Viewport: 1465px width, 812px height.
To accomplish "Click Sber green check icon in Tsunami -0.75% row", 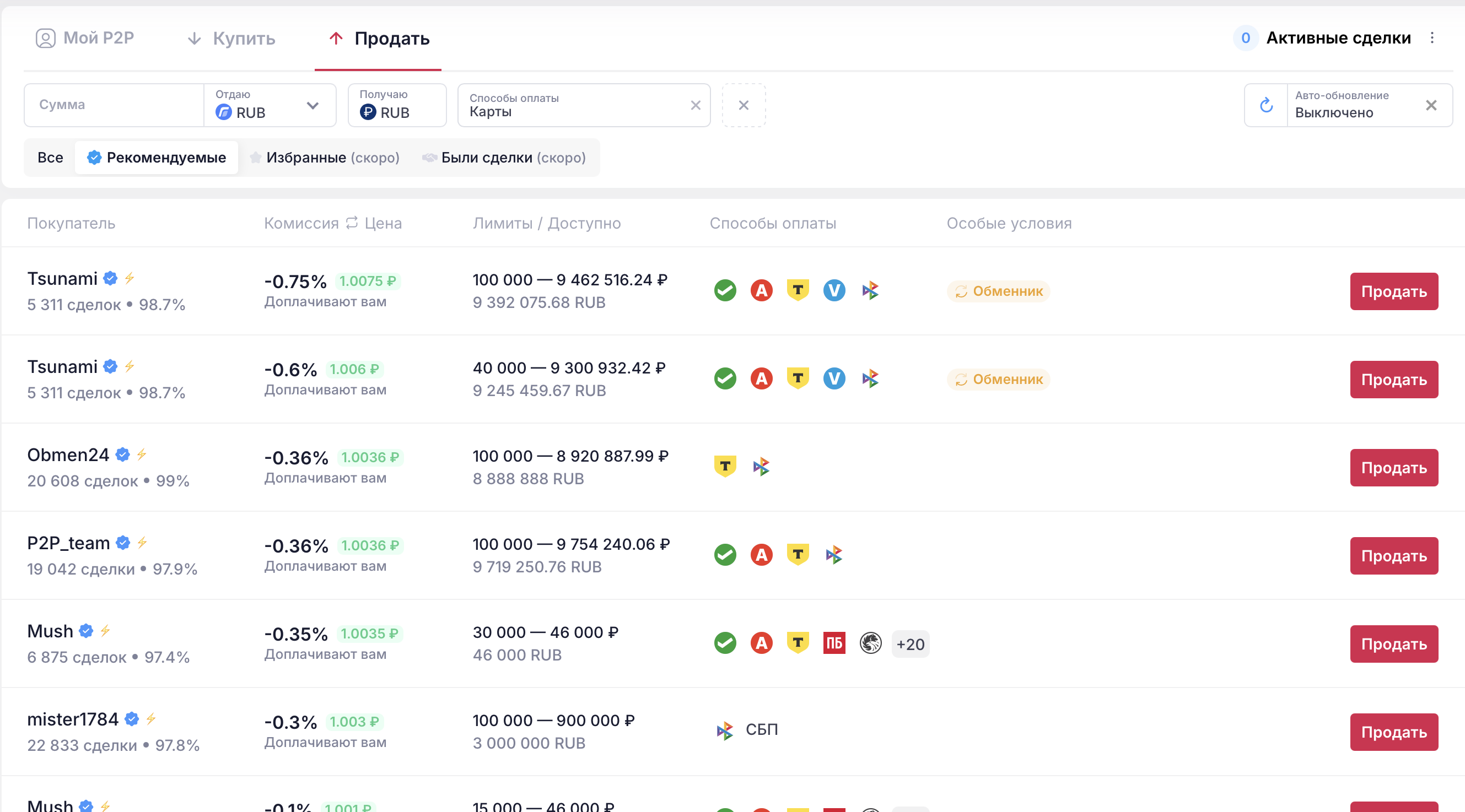I will [725, 290].
